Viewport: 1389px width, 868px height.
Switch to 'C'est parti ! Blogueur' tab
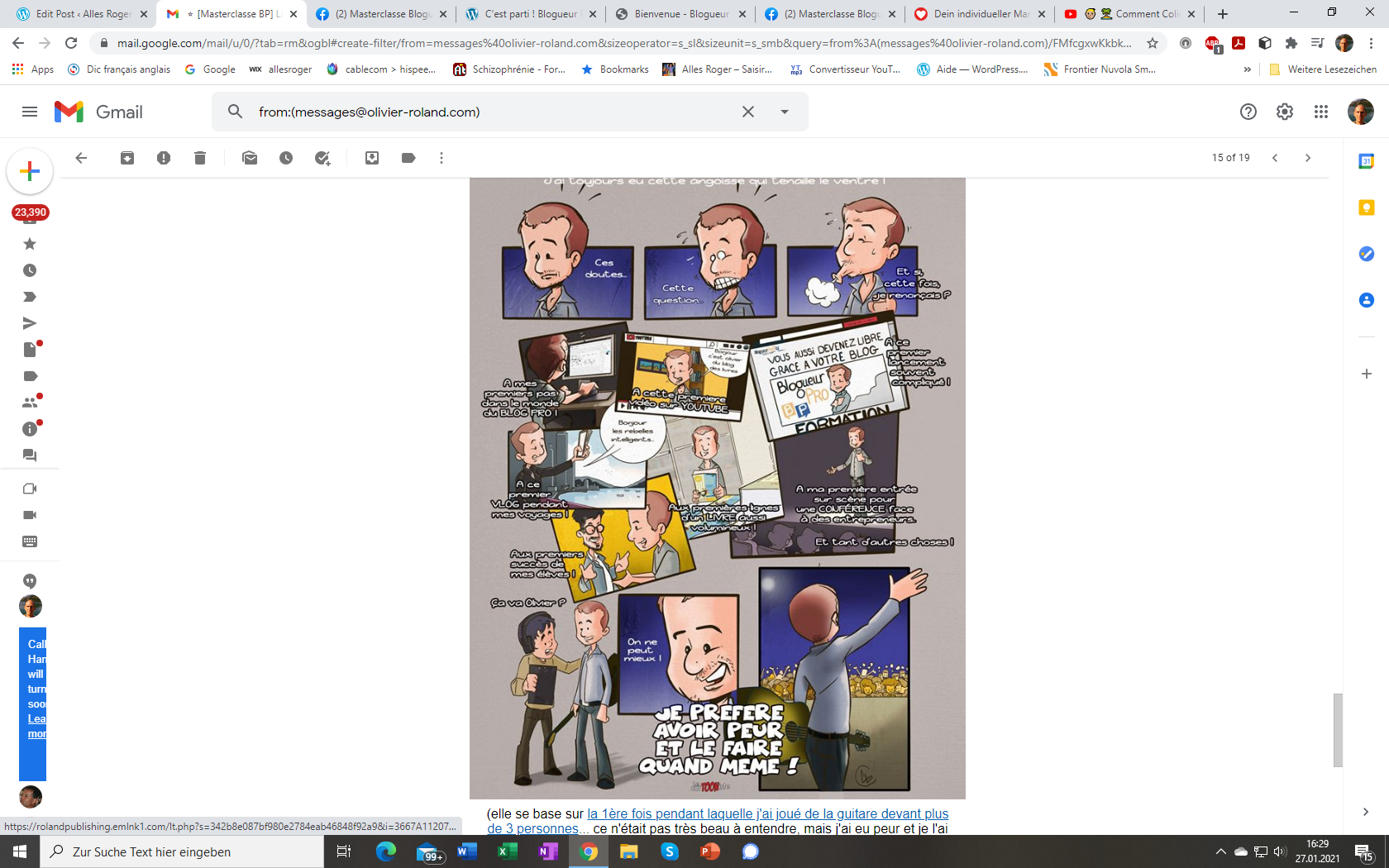tap(531, 14)
